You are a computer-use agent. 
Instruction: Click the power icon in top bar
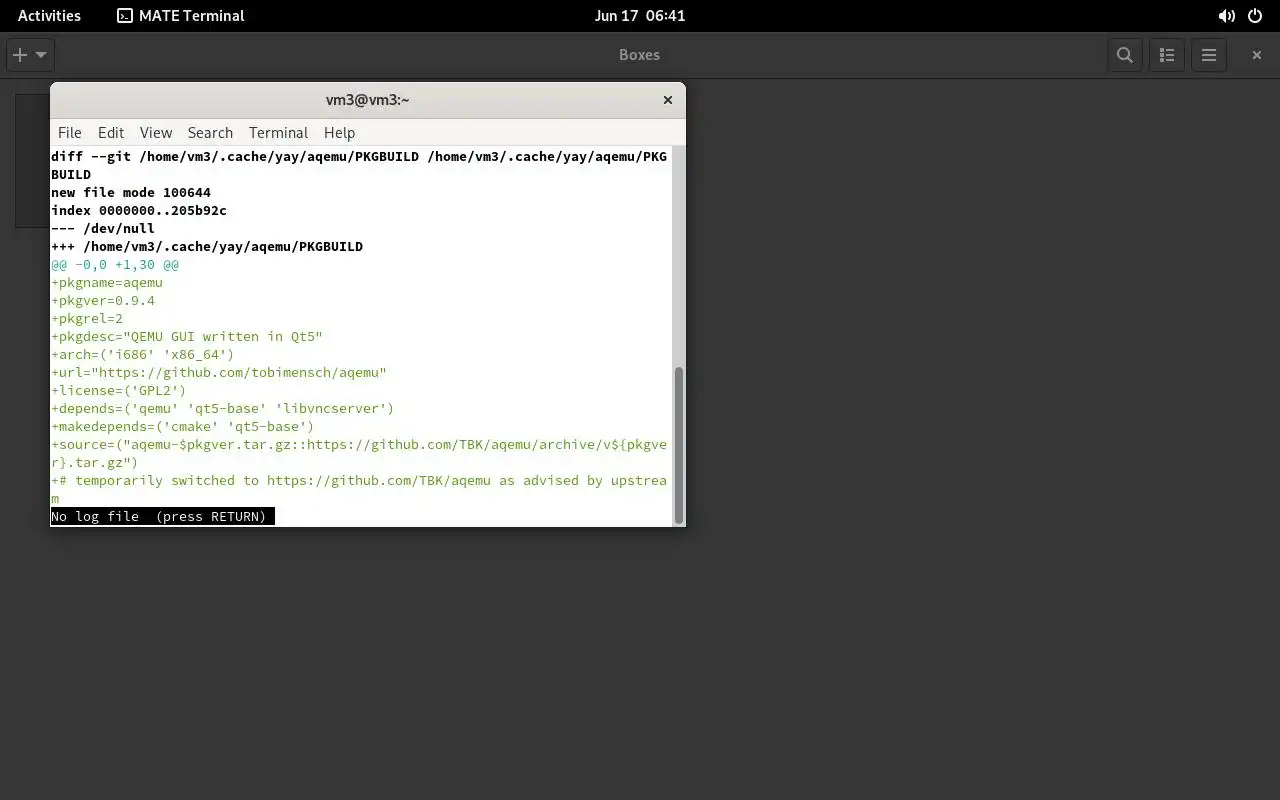[1256, 15]
